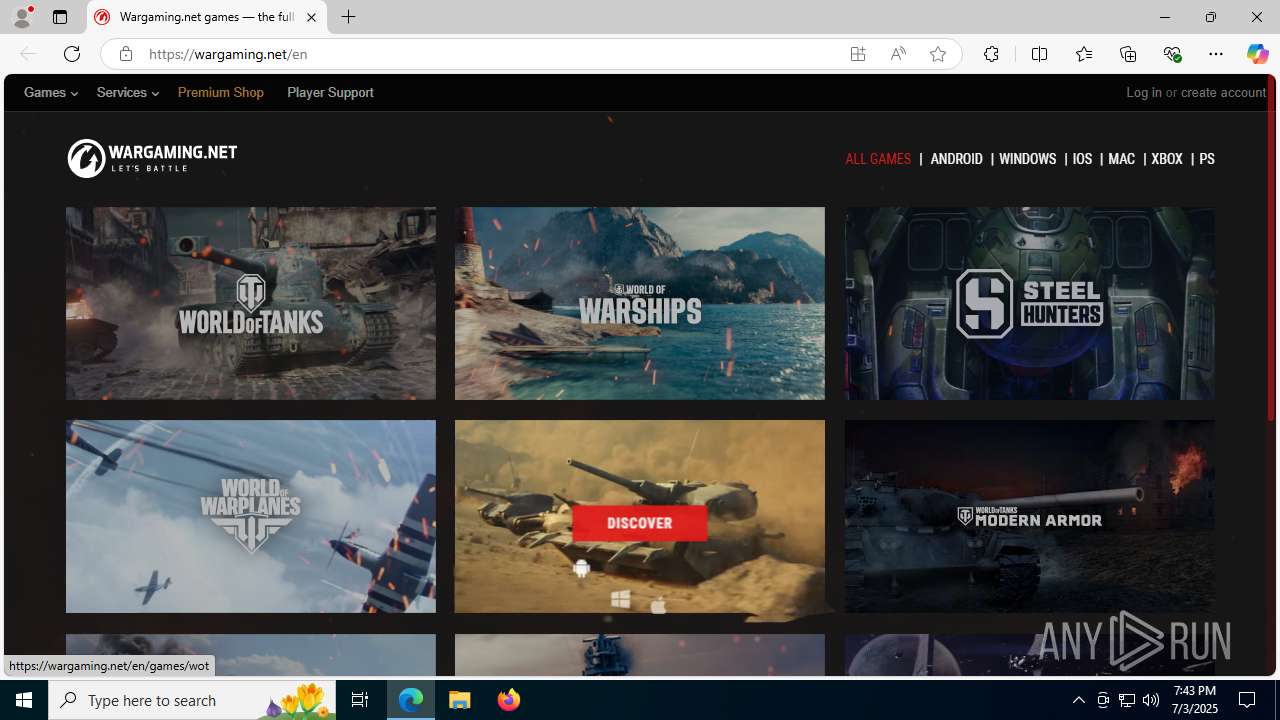The height and width of the screenshot is (720, 1280).
Task: Open Edge Settings and more menu
Action: click(1216, 54)
